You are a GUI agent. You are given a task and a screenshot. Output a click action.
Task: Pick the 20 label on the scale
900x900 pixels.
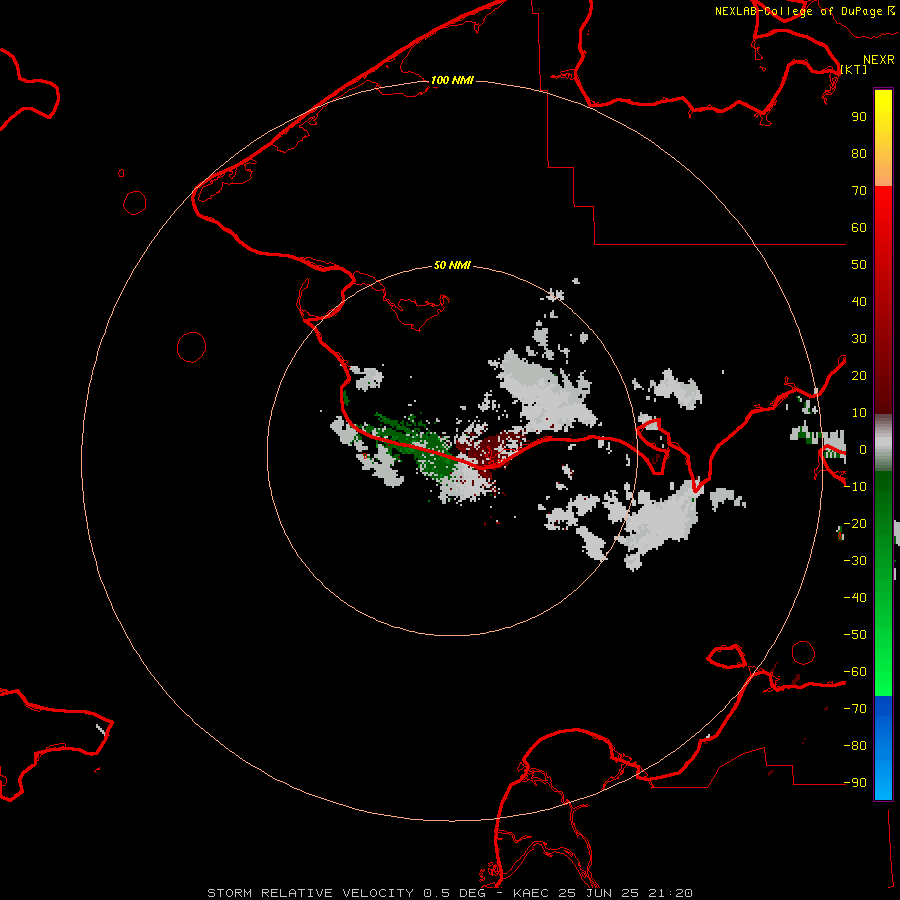859,376
